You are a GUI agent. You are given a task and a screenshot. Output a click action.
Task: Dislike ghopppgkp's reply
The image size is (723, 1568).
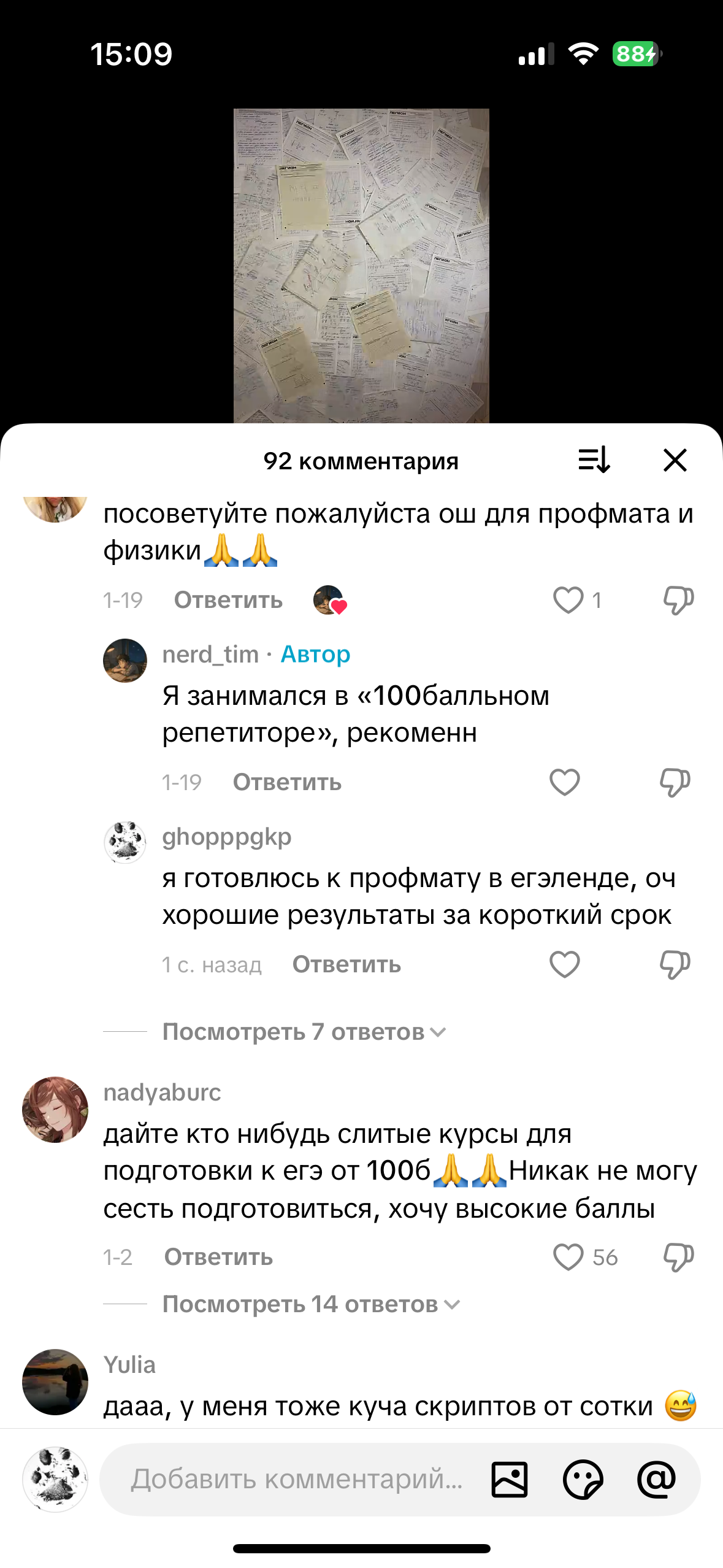coord(675,964)
